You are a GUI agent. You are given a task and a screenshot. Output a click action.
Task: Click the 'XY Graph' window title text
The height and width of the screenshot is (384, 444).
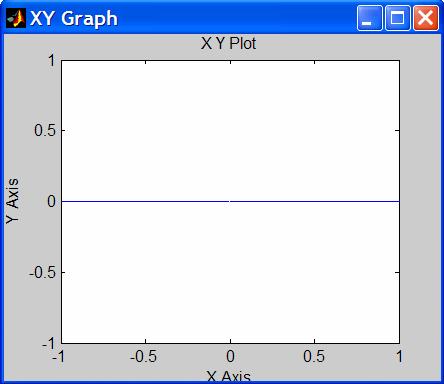click(x=74, y=18)
